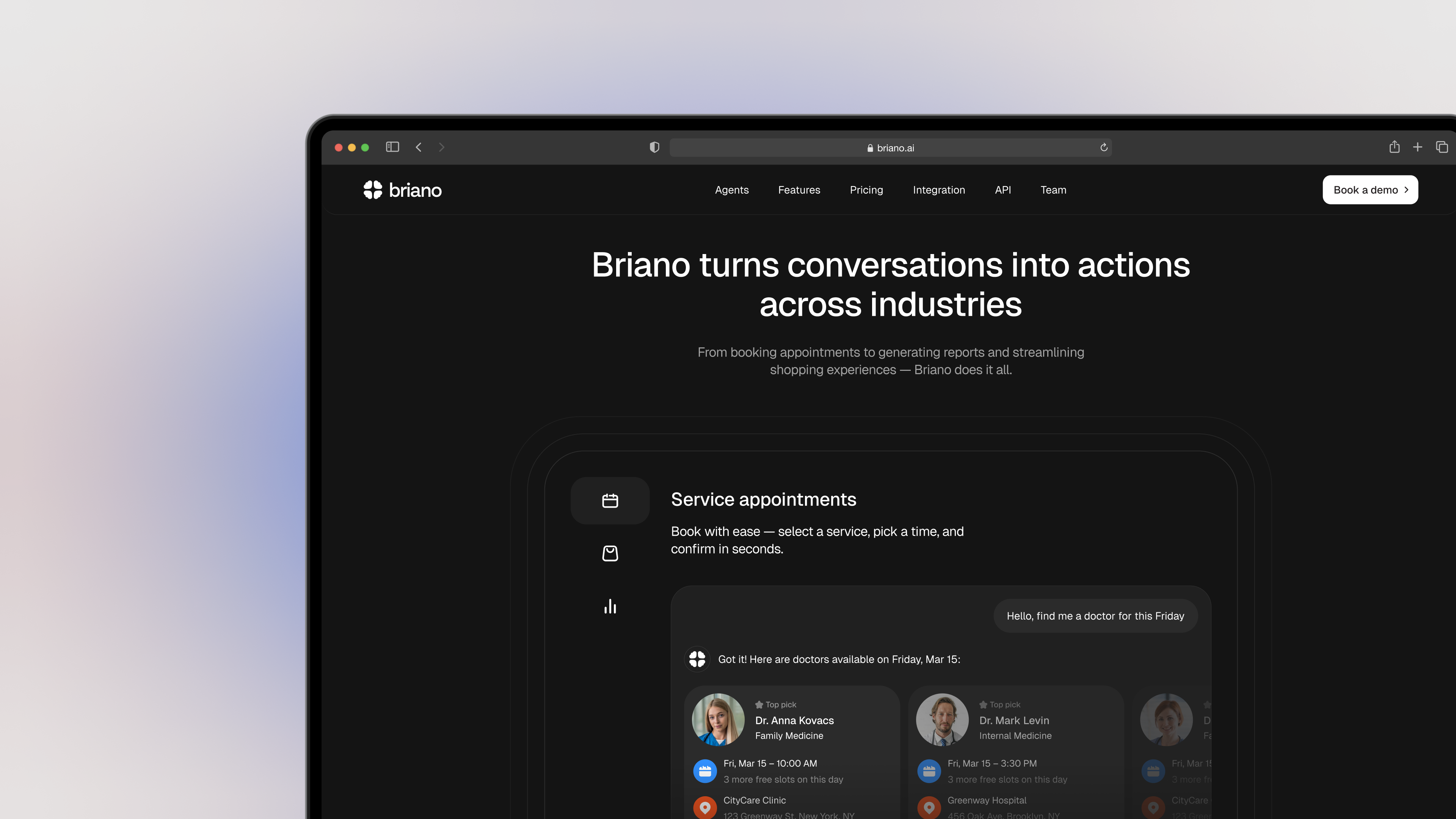Open the Integration nav item
The width and height of the screenshot is (1456, 819).
(x=939, y=190)
